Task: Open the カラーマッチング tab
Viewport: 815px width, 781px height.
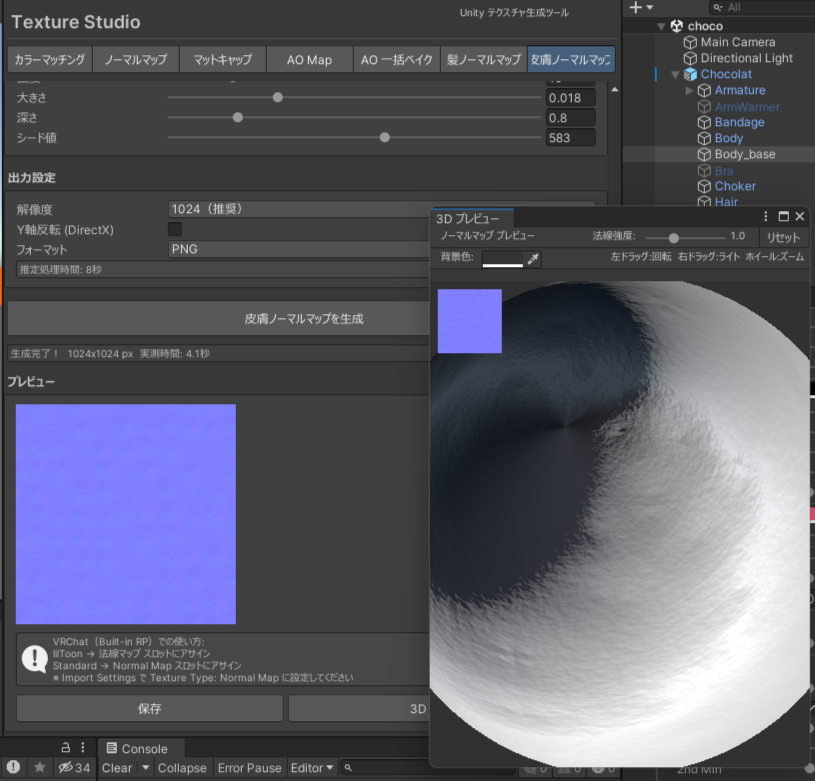Action: click(x=50, y=59)
